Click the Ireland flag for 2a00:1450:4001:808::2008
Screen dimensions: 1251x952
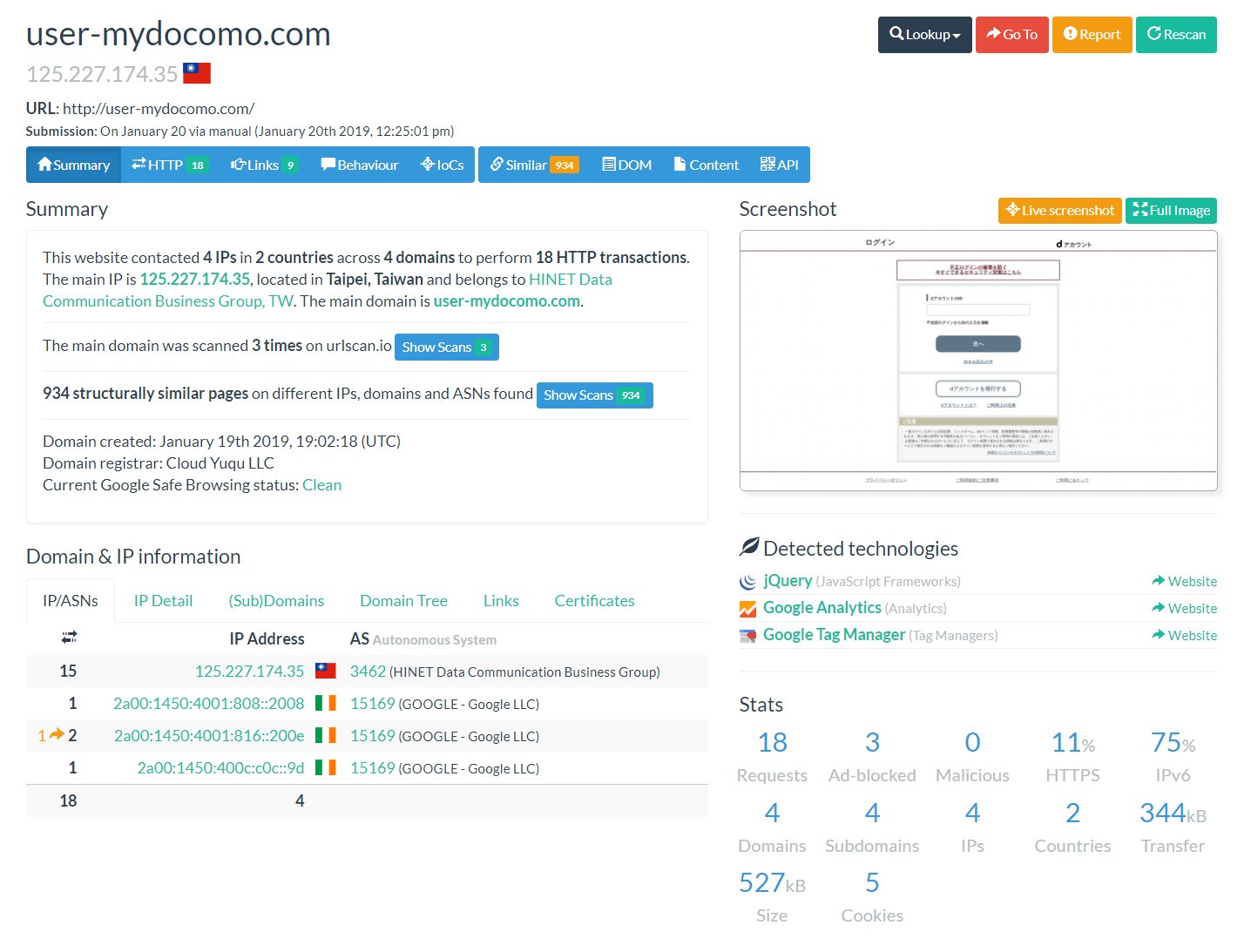tap(326, 703)
